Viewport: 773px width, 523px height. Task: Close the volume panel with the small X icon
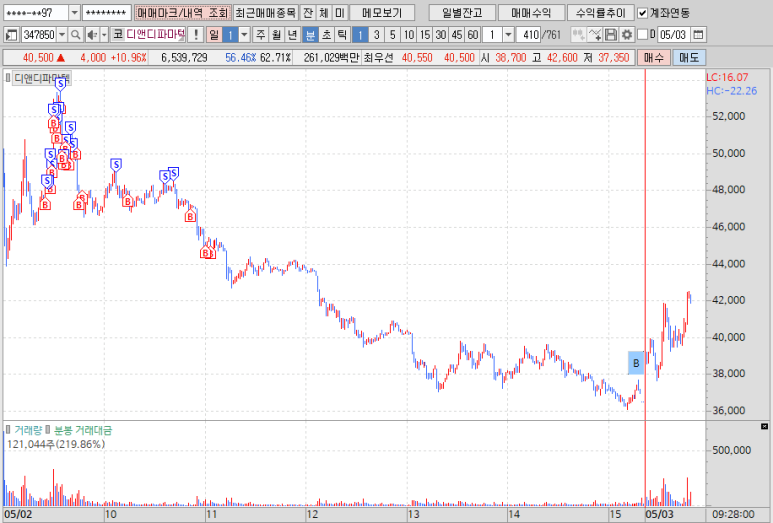tap(764, 426)
